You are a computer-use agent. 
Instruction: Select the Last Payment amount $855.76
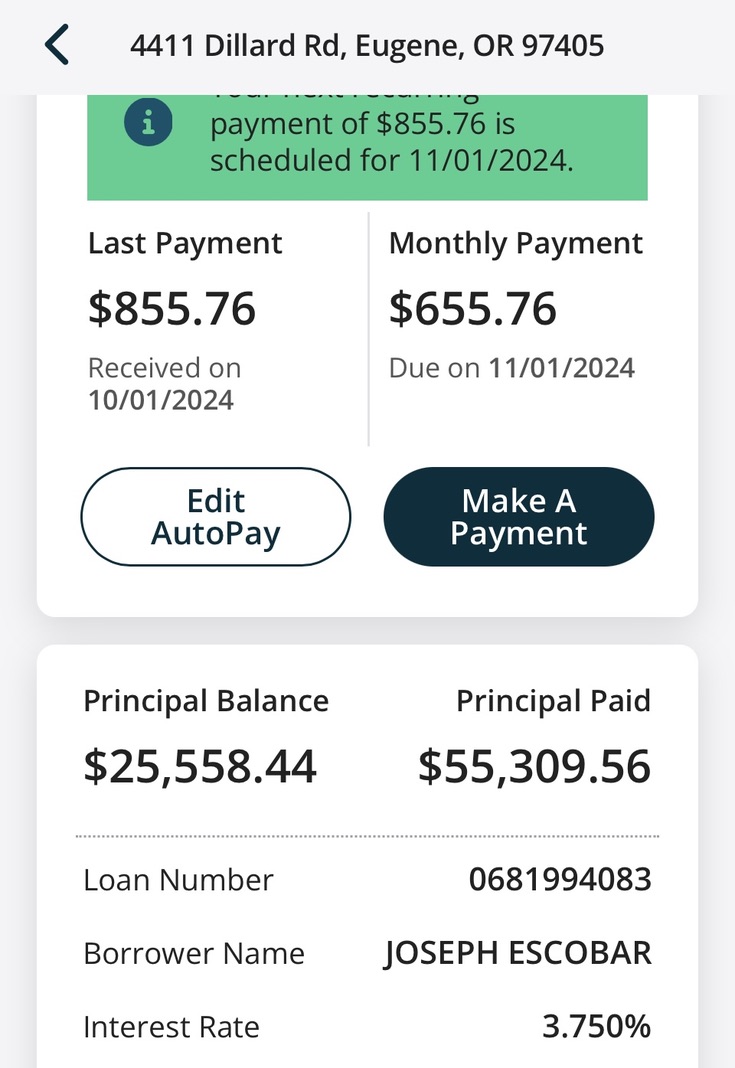pos(172,309)
